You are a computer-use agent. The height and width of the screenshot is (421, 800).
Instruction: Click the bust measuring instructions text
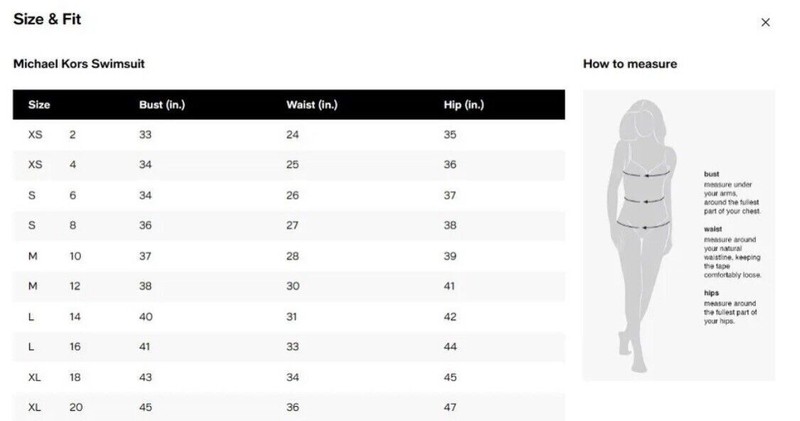732,193
